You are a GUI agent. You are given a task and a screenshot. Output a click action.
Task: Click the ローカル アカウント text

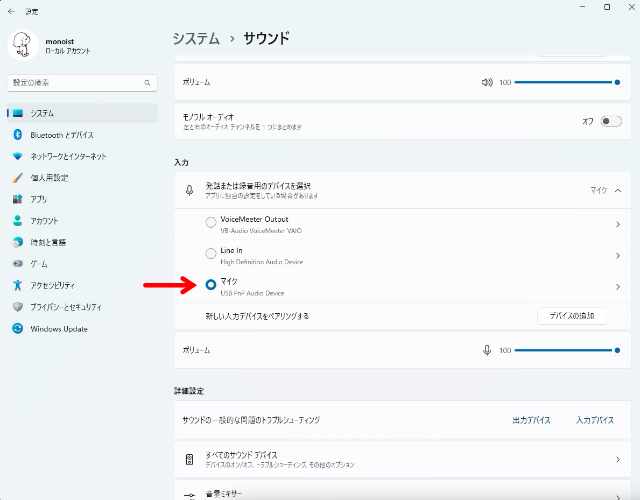click(x=68, y=51)
